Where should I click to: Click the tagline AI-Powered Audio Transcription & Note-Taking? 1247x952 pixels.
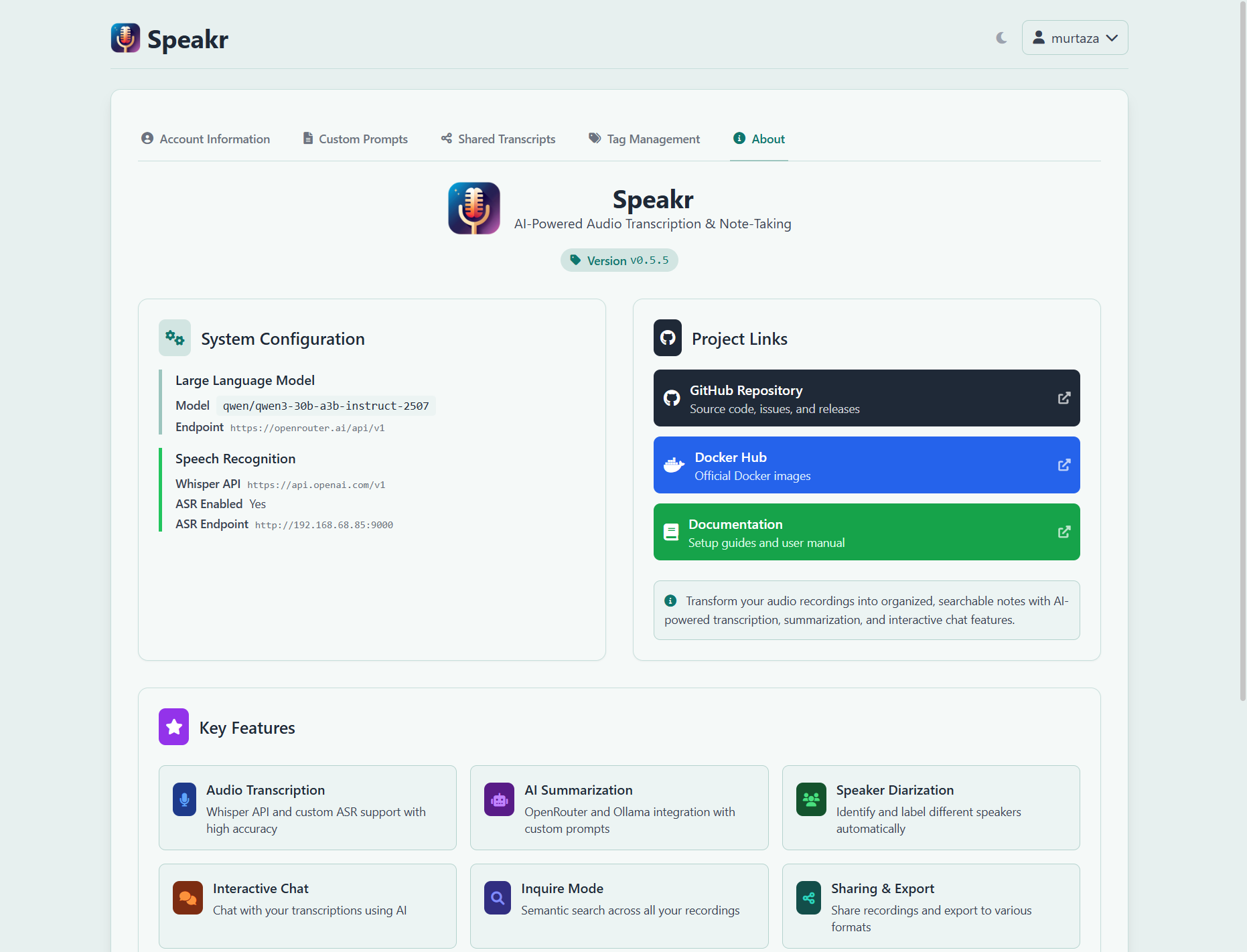coord(653,224)
